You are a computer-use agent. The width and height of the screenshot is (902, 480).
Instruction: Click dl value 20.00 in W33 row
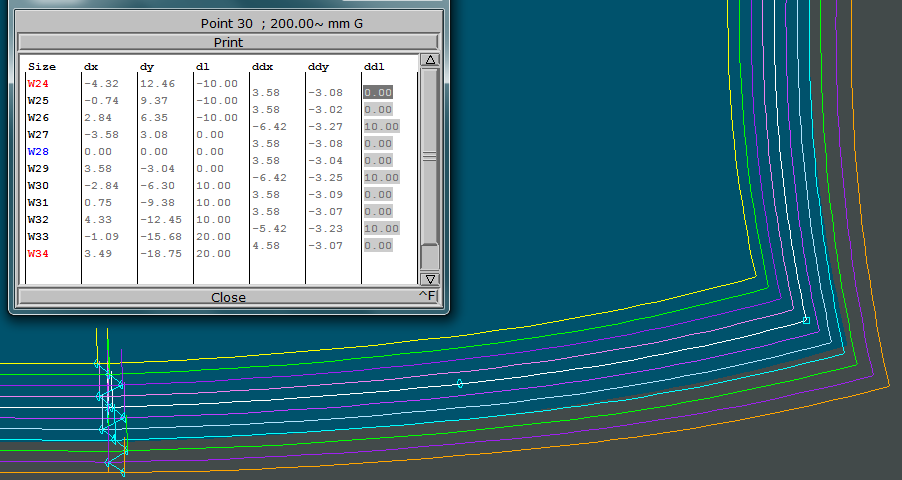point(213,237)
